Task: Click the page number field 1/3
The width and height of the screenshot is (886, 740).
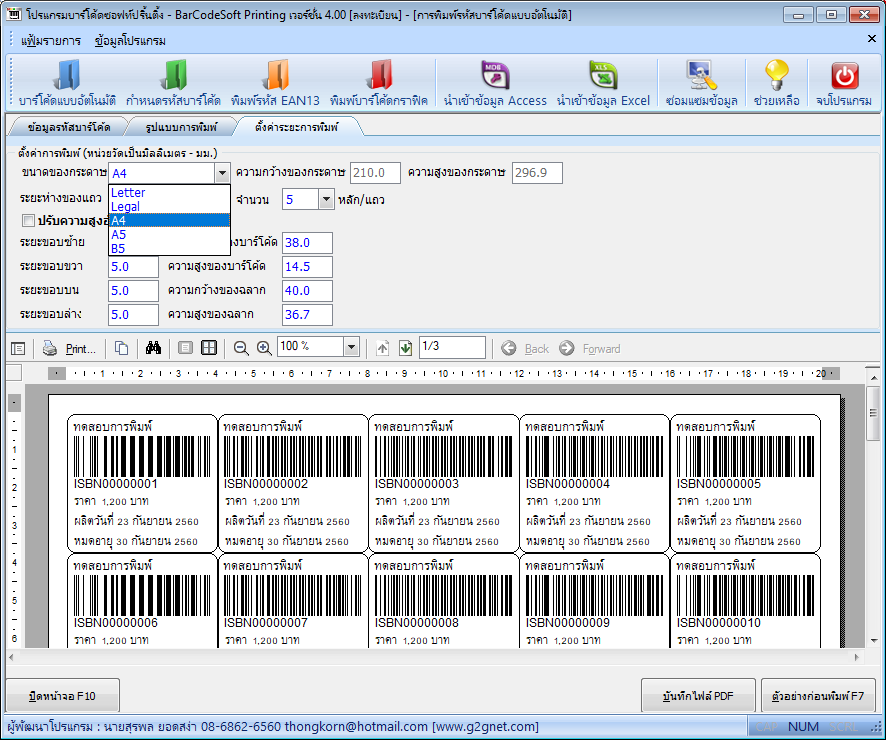Action: (x=452, y=347)
